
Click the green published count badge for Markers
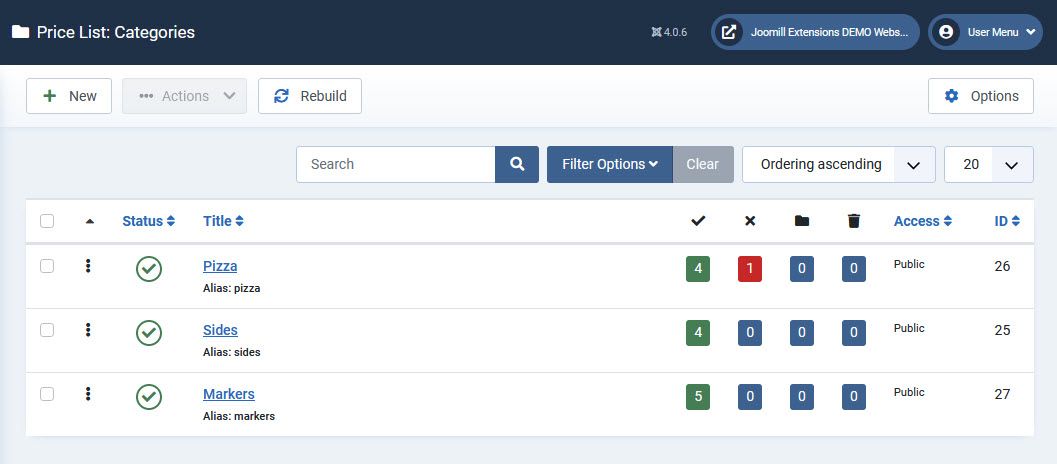pos(698,397)
